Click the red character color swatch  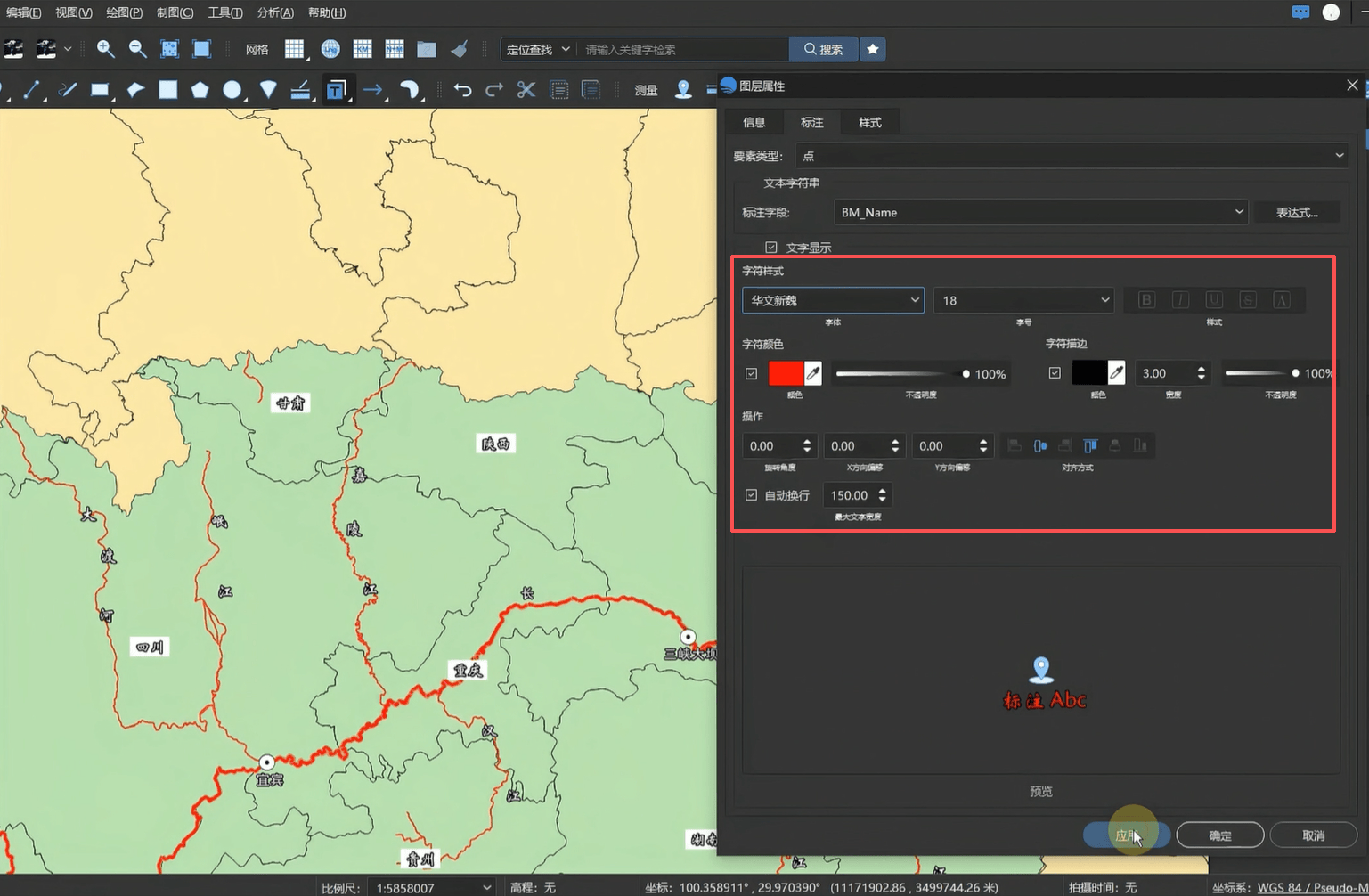786,373
